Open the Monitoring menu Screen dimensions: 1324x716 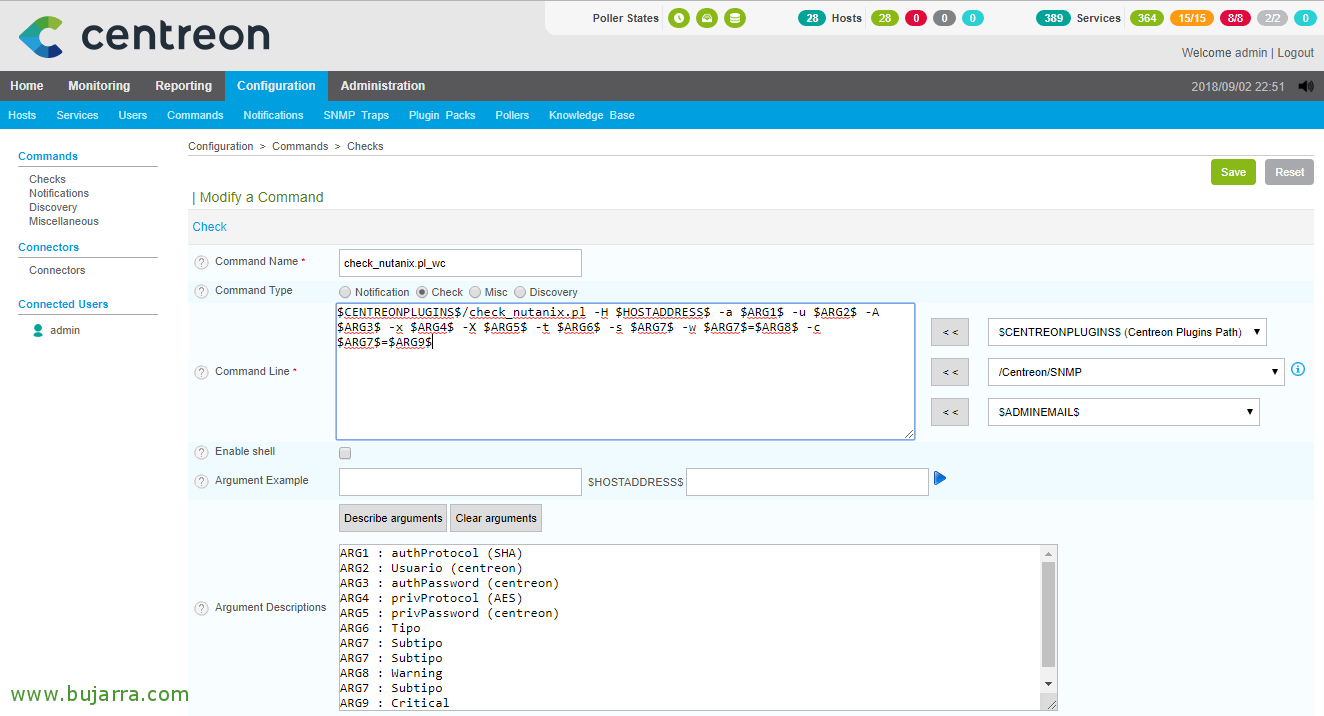(x=99, y=86)
